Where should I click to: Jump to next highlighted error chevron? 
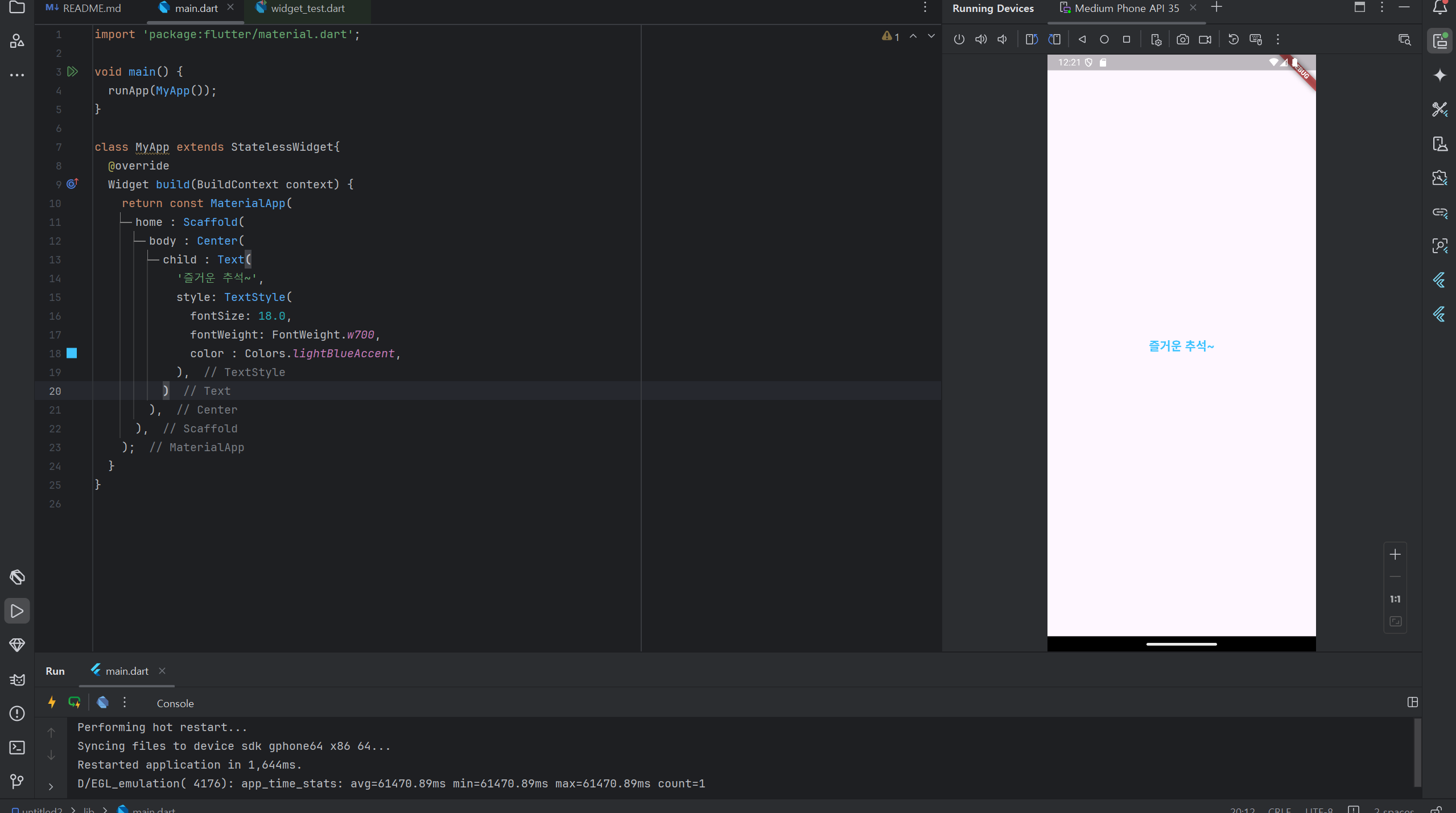click(x=931, y=36)
